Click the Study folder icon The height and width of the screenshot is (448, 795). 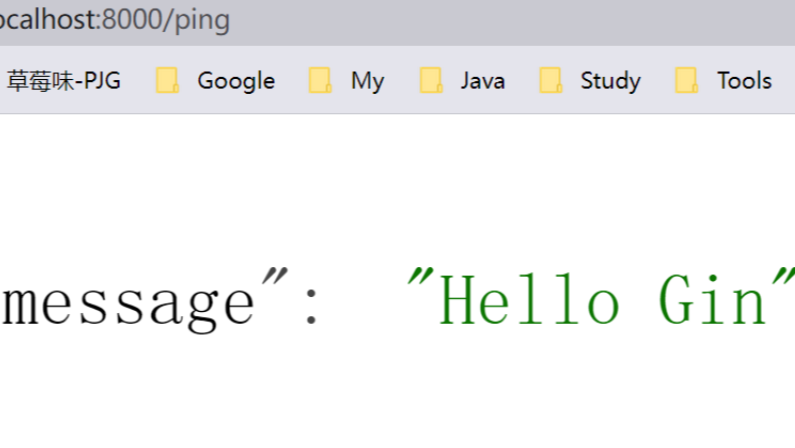tap(551, 81)
